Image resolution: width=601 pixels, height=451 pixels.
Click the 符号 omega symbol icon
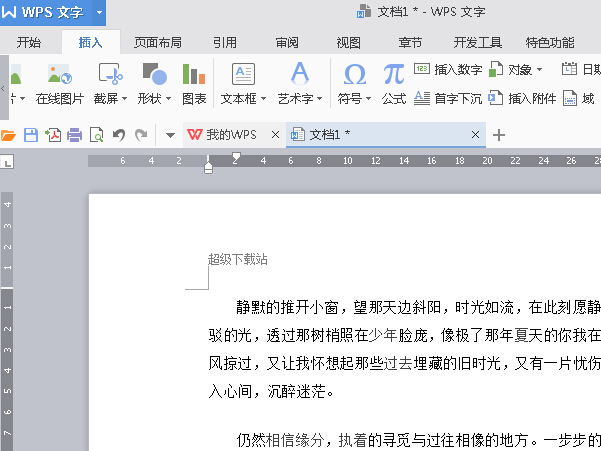(x=355, y=74)
